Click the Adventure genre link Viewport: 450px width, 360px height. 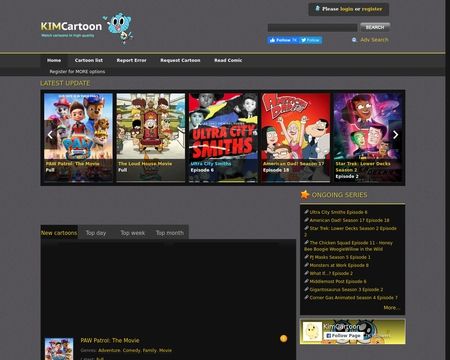[x=109, y=350]
